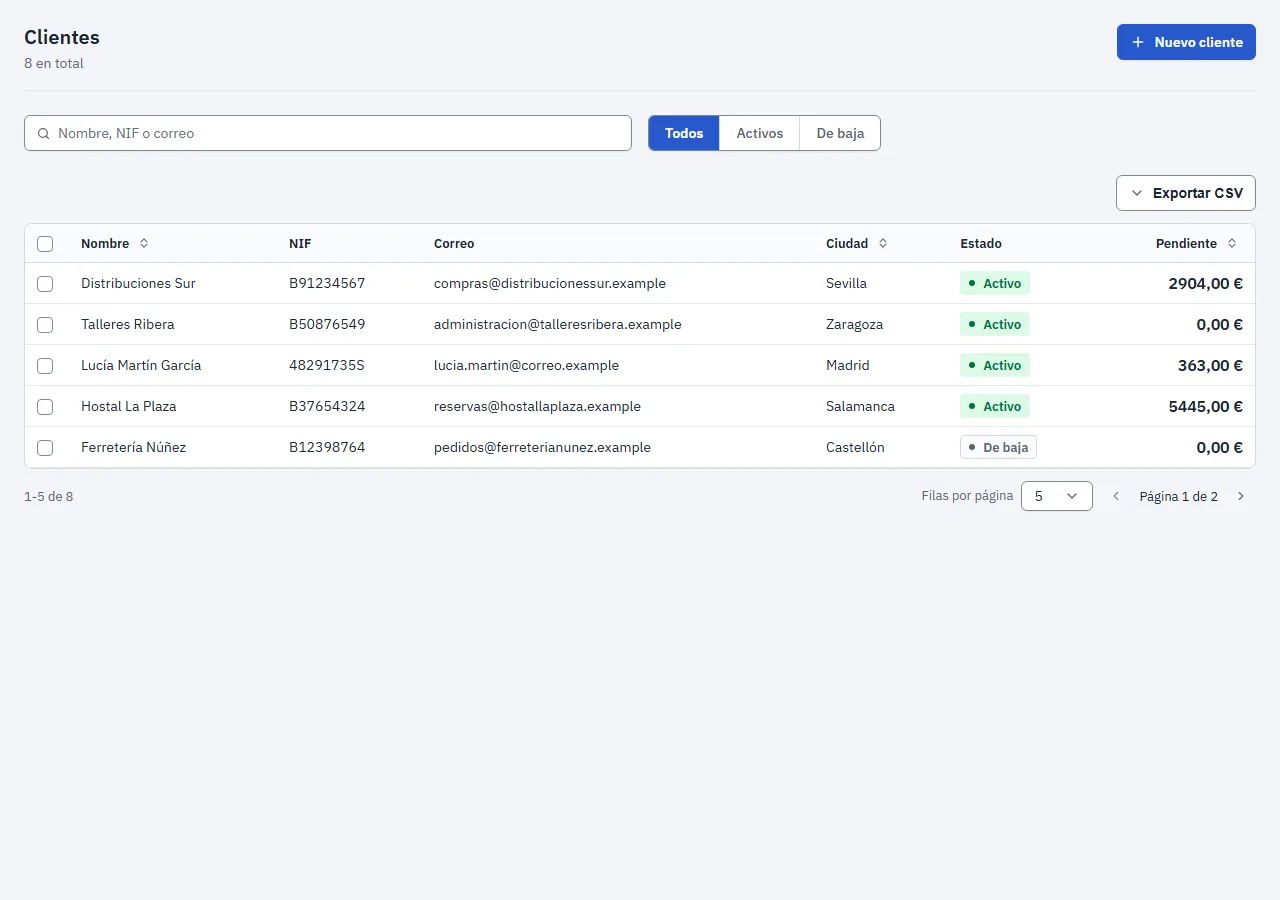Click pending amount 5445,00 €
The width and height of the screenshot is (1280, 900).
(1205, 406)
